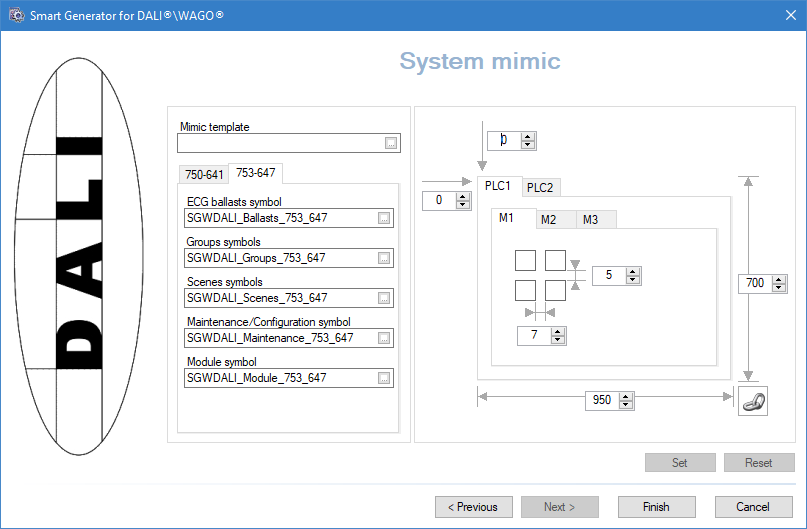Open the M2 module tab
Image resolution: width=807 pixels, height=529 pixels.
click(x=548, y=220)
